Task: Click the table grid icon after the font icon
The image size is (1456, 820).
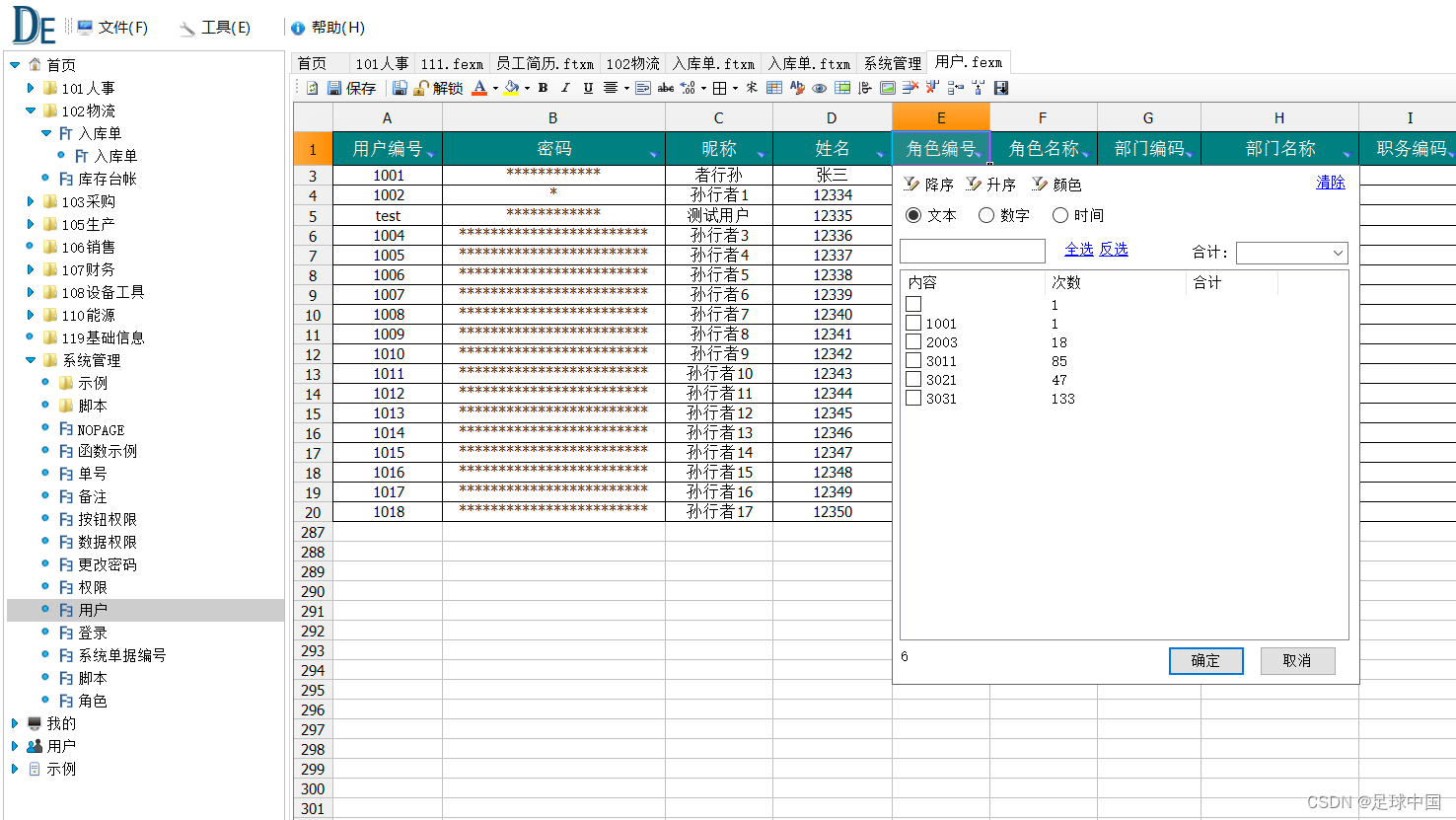Action: 774,88
